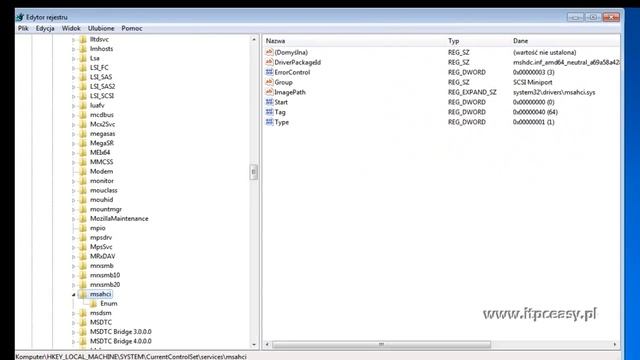Open the Plik menu

(x=23, y=28)
